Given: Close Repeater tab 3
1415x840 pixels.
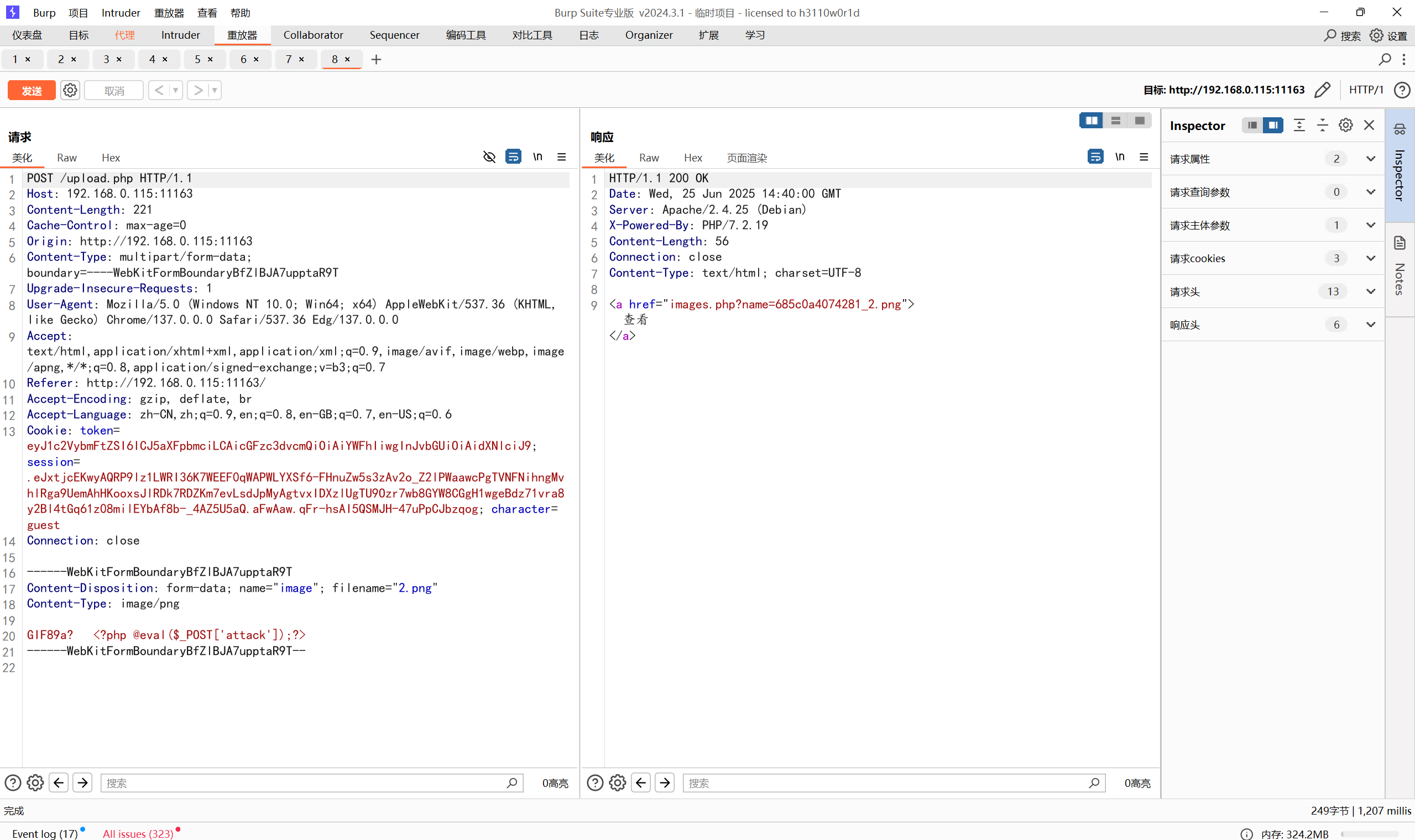Looking at the screenshot, I should pyautogui.click(x=119, y=59).
